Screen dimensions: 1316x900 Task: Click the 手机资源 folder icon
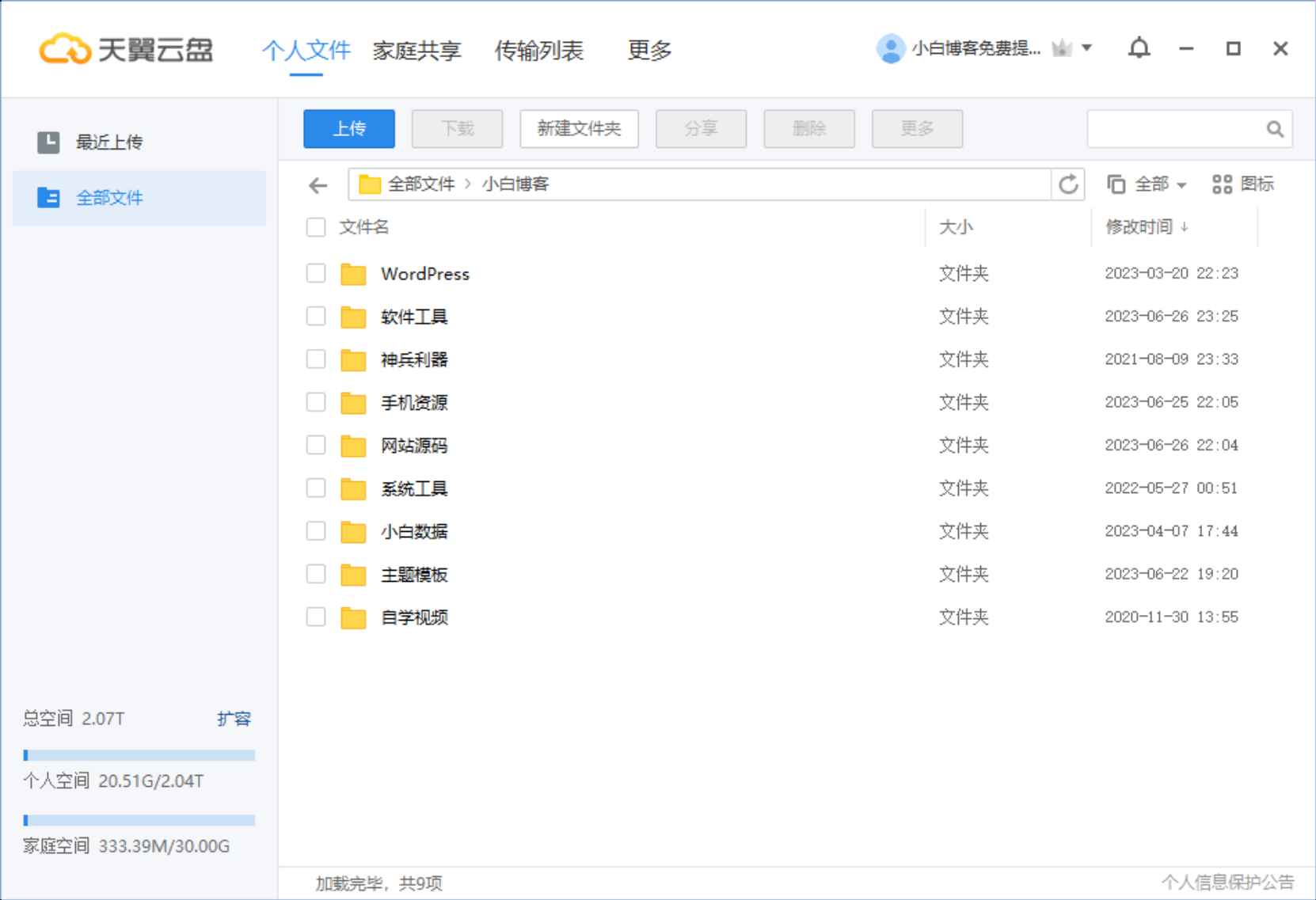353,403
